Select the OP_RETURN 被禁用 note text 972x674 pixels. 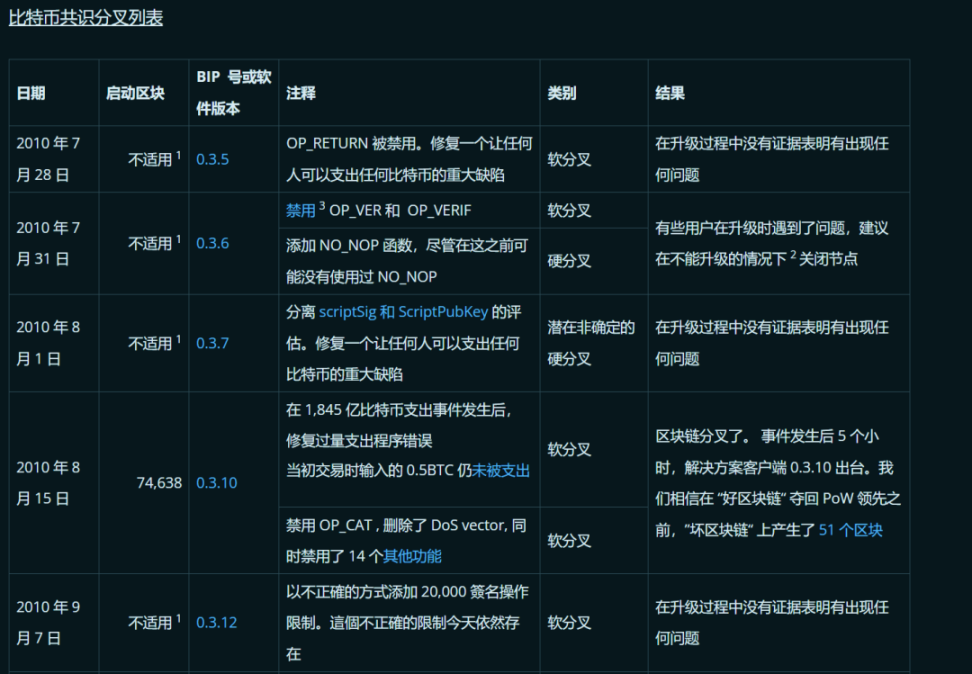pyautogui.click(x=409, y=159)
